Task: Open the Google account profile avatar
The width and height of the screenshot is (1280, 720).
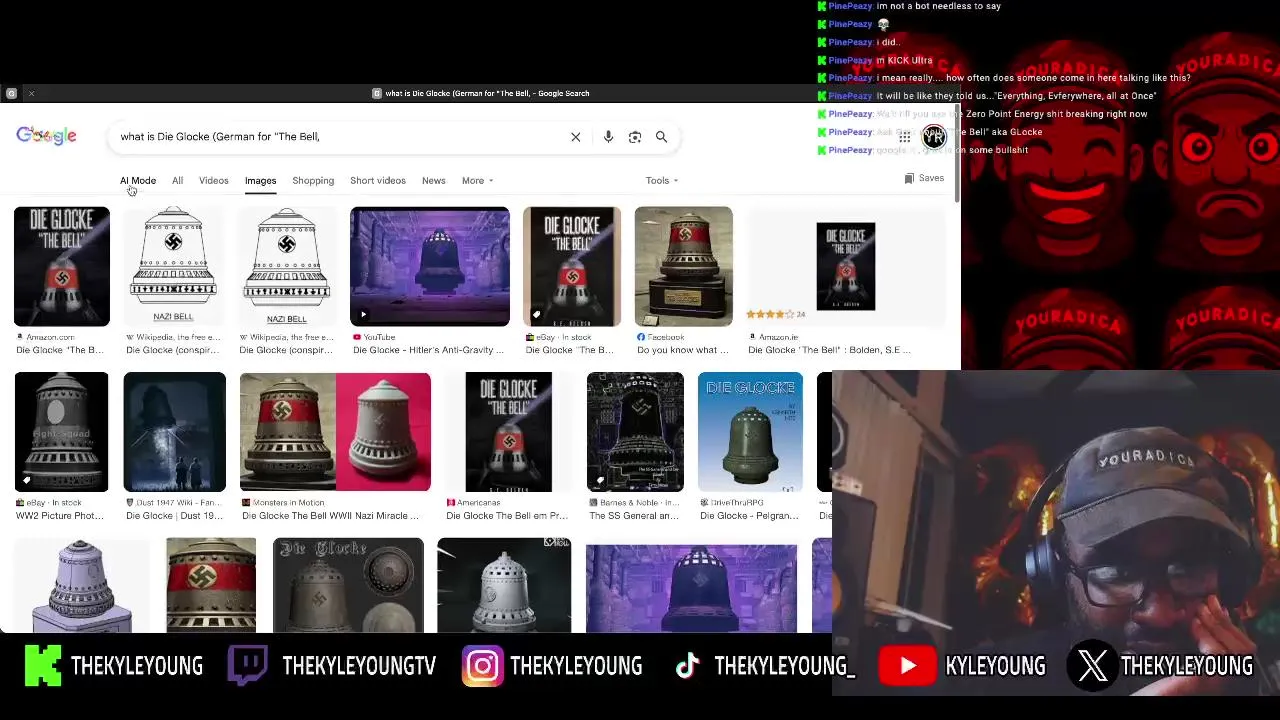Action: [x=934, y=137]
